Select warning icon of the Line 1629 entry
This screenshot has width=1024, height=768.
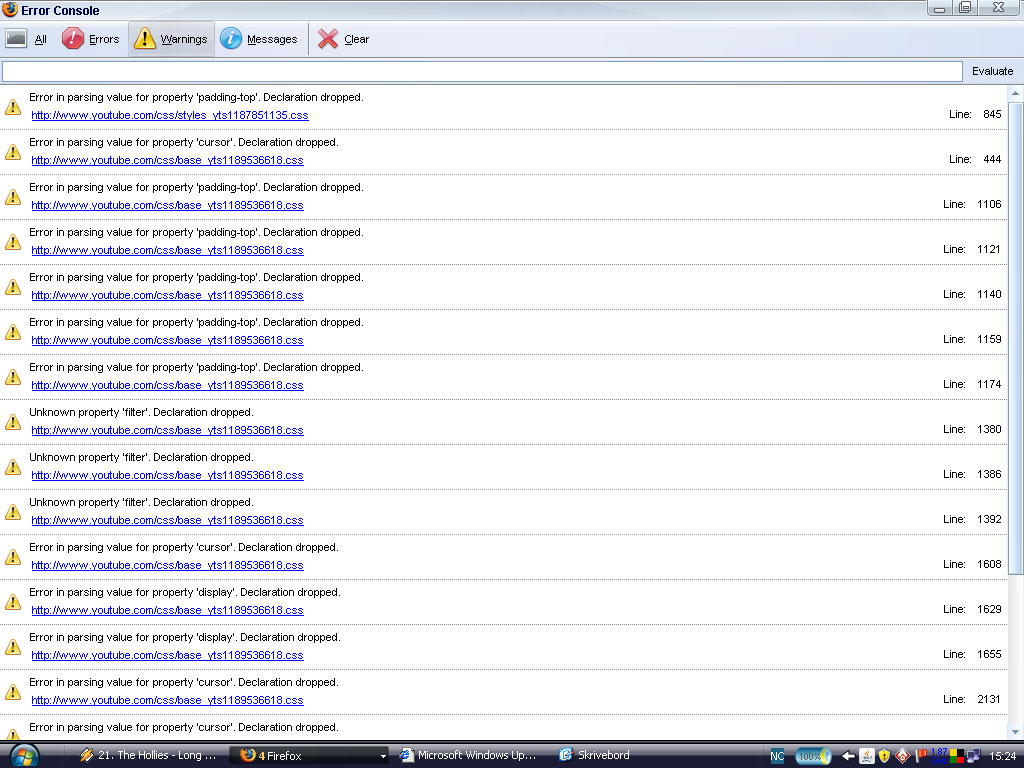point(13,603)
